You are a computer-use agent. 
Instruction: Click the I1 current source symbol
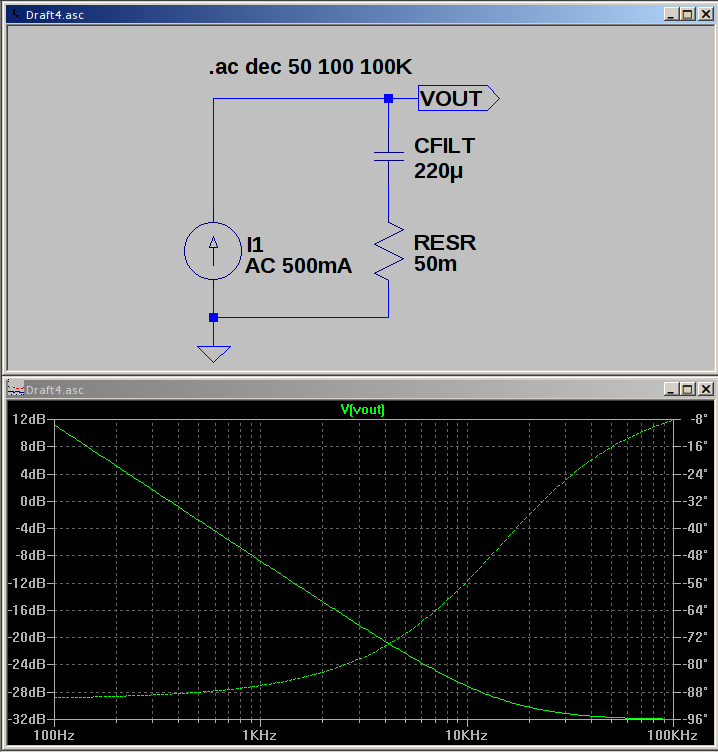pyautogui.click(x=213, y=251)
